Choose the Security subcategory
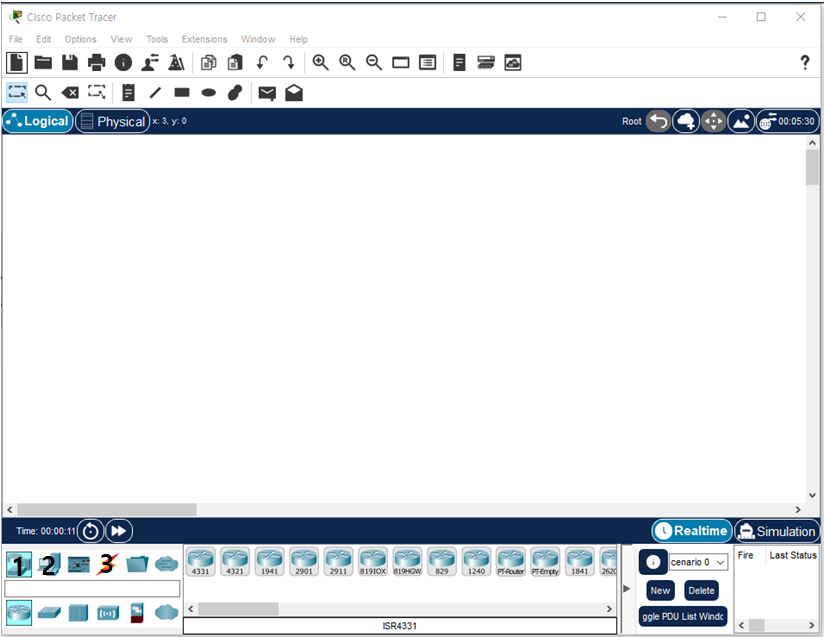 (137, 613)
